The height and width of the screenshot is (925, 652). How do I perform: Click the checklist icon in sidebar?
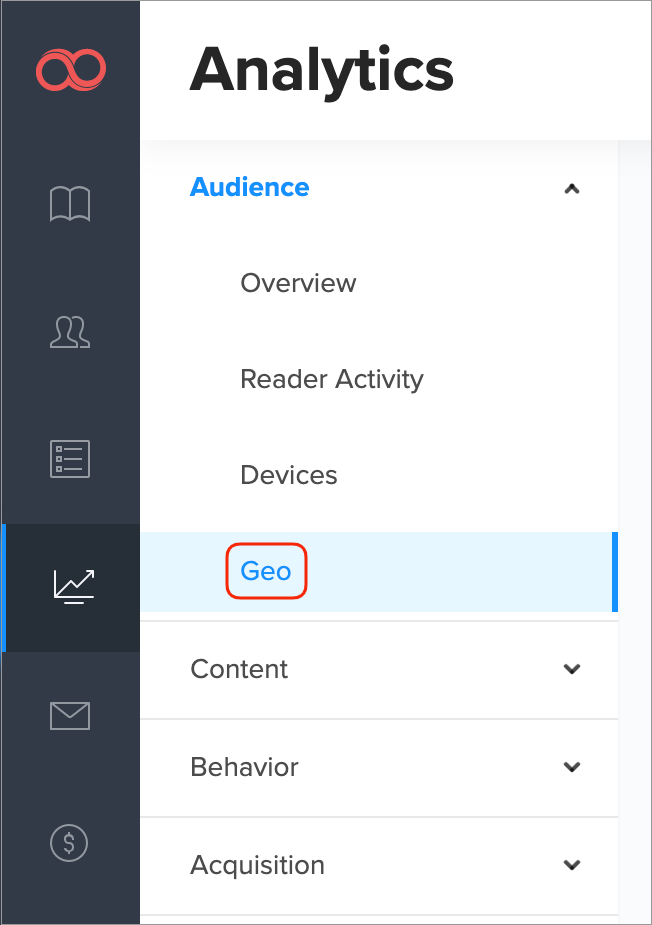pos(70,458)
